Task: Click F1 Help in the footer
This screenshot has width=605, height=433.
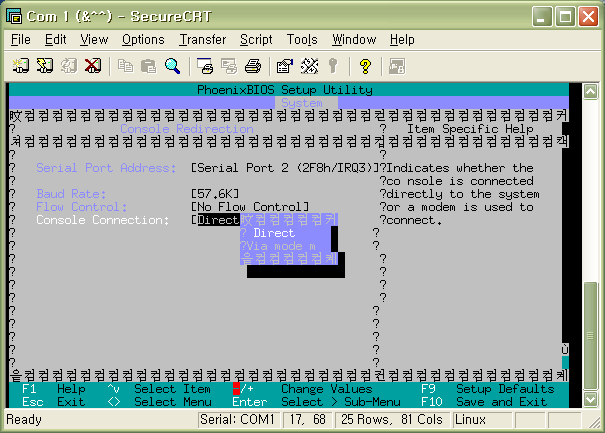Action: pyautogui.click(x=54, y=389)
